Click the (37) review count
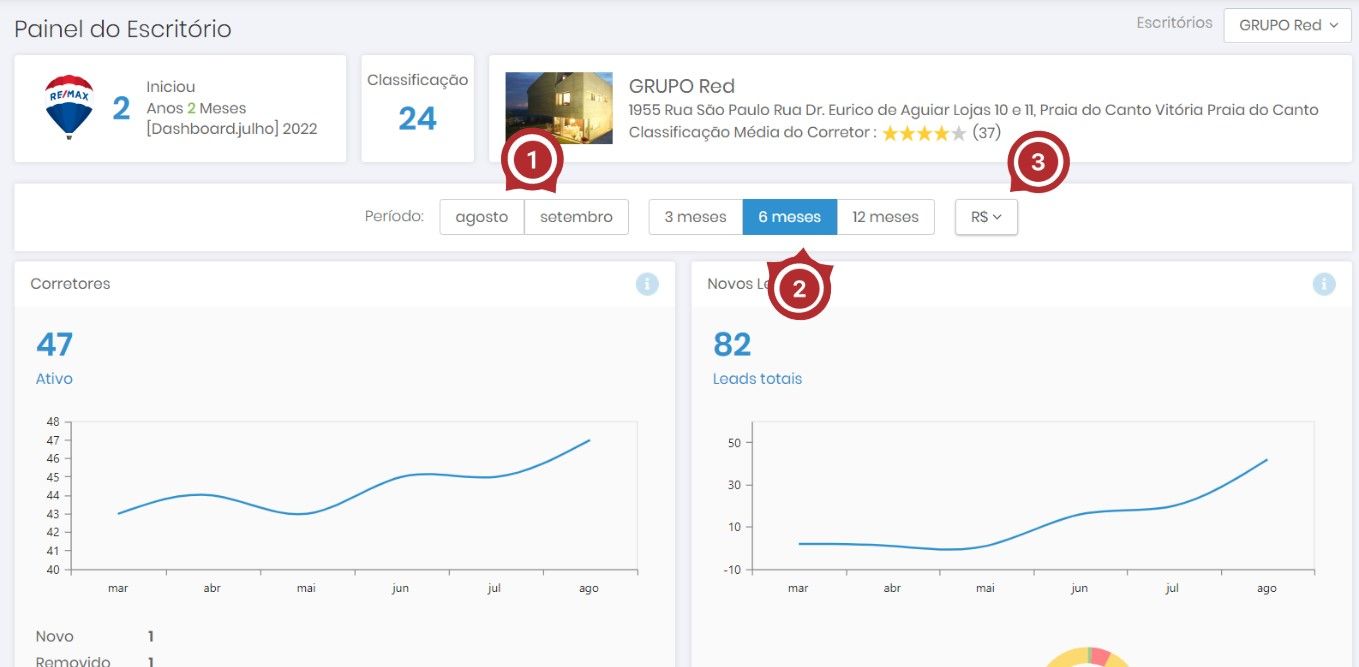The height and width of the screenshot is (667, 1359). pyautogui.click(x=986, y=132)
